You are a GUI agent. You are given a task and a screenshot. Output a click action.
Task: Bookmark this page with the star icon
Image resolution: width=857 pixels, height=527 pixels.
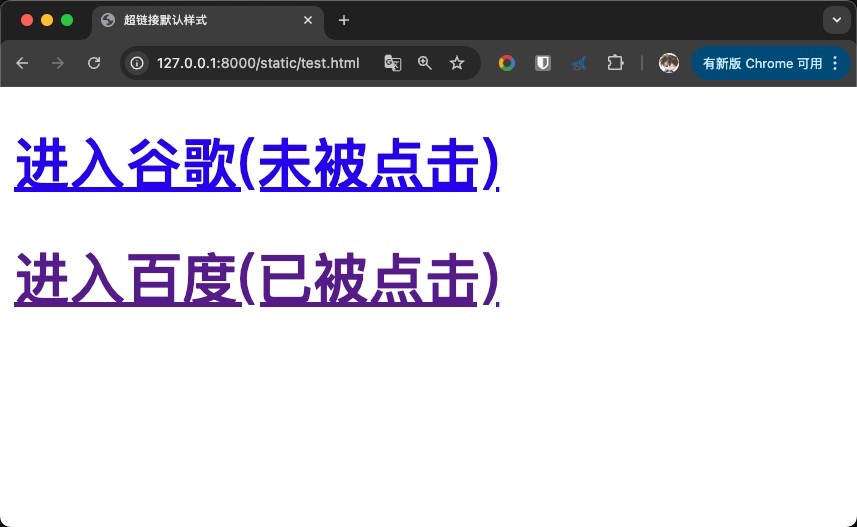[x=457, y=63]
